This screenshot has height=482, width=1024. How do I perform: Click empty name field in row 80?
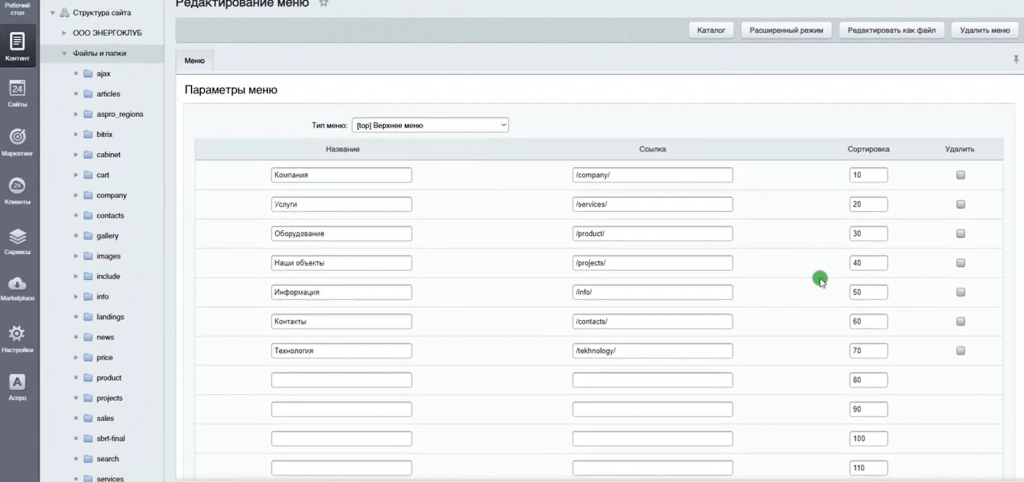(342, 380)
